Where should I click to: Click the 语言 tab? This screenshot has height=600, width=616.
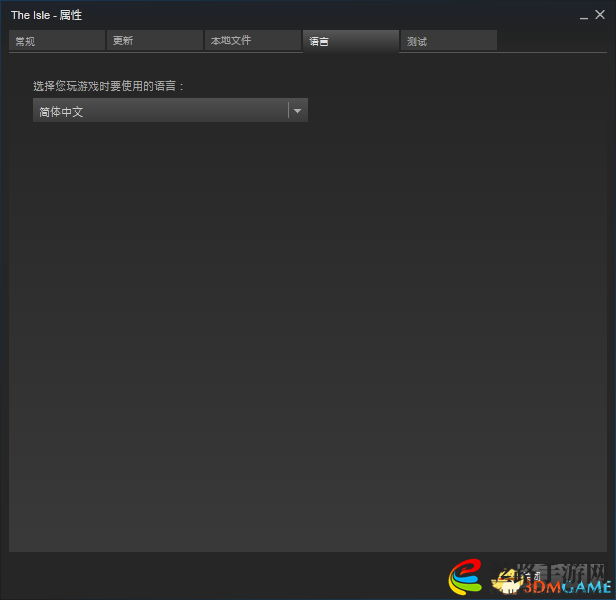351,41
